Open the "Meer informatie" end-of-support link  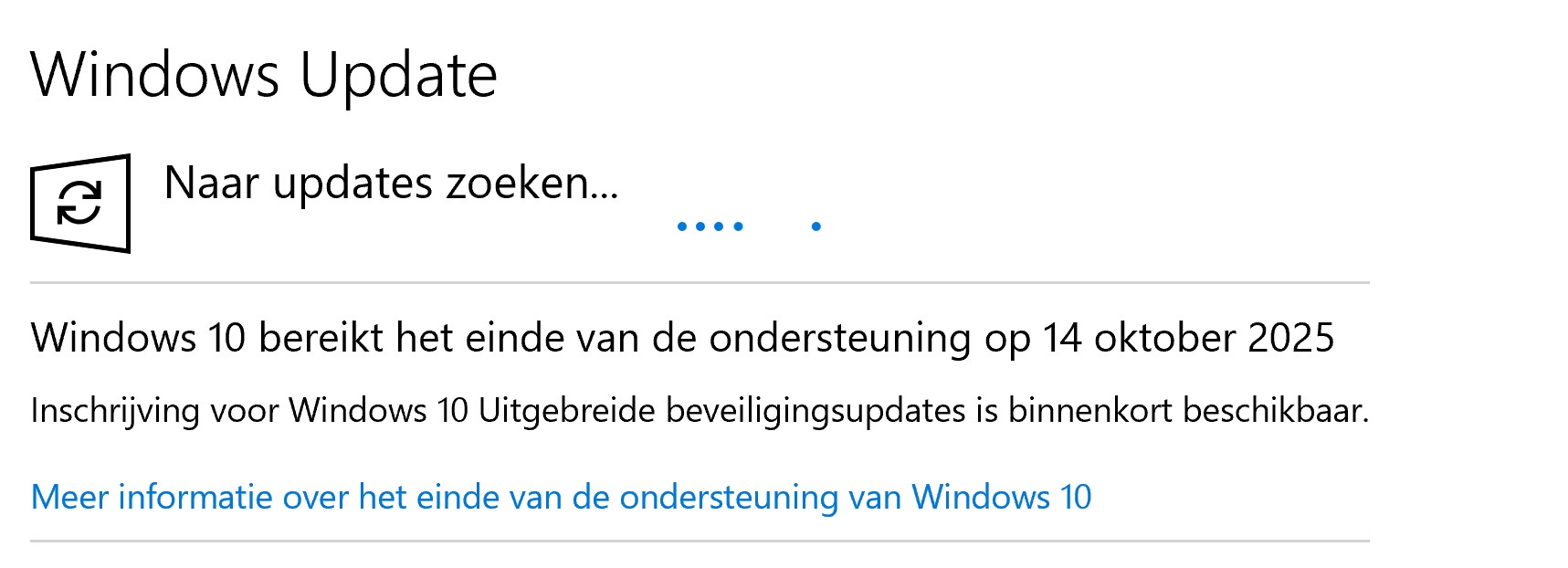[561, 498]
